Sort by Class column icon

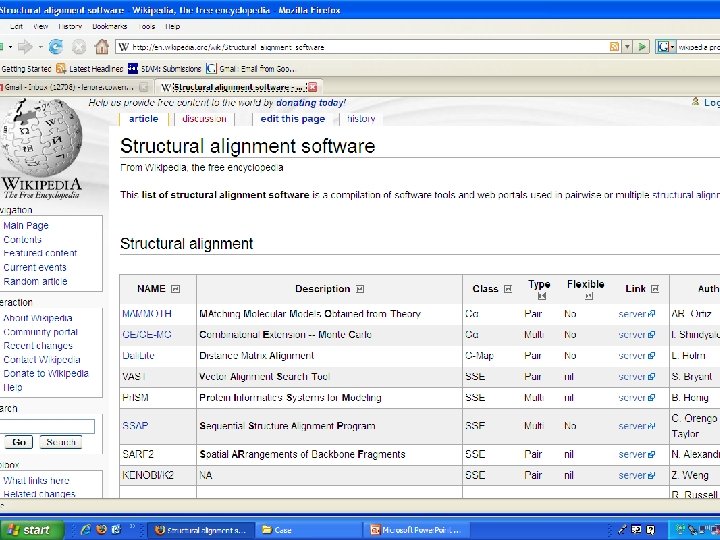tap(507, 289)
